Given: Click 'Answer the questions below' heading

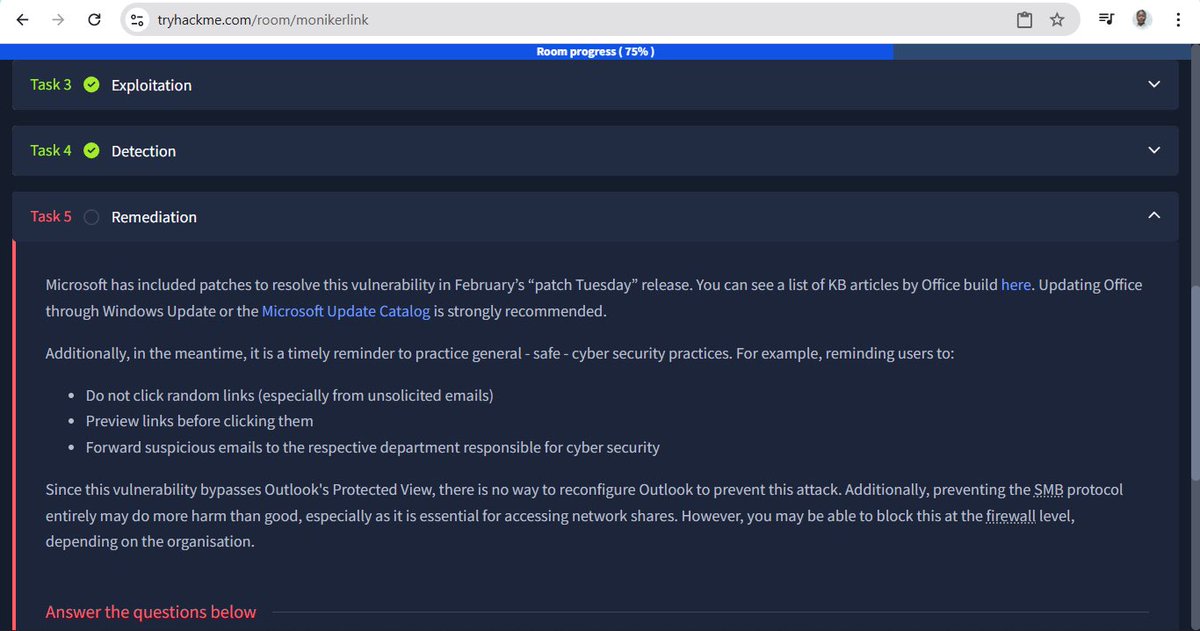Looking at the screenshot, I should click(151, 612).
